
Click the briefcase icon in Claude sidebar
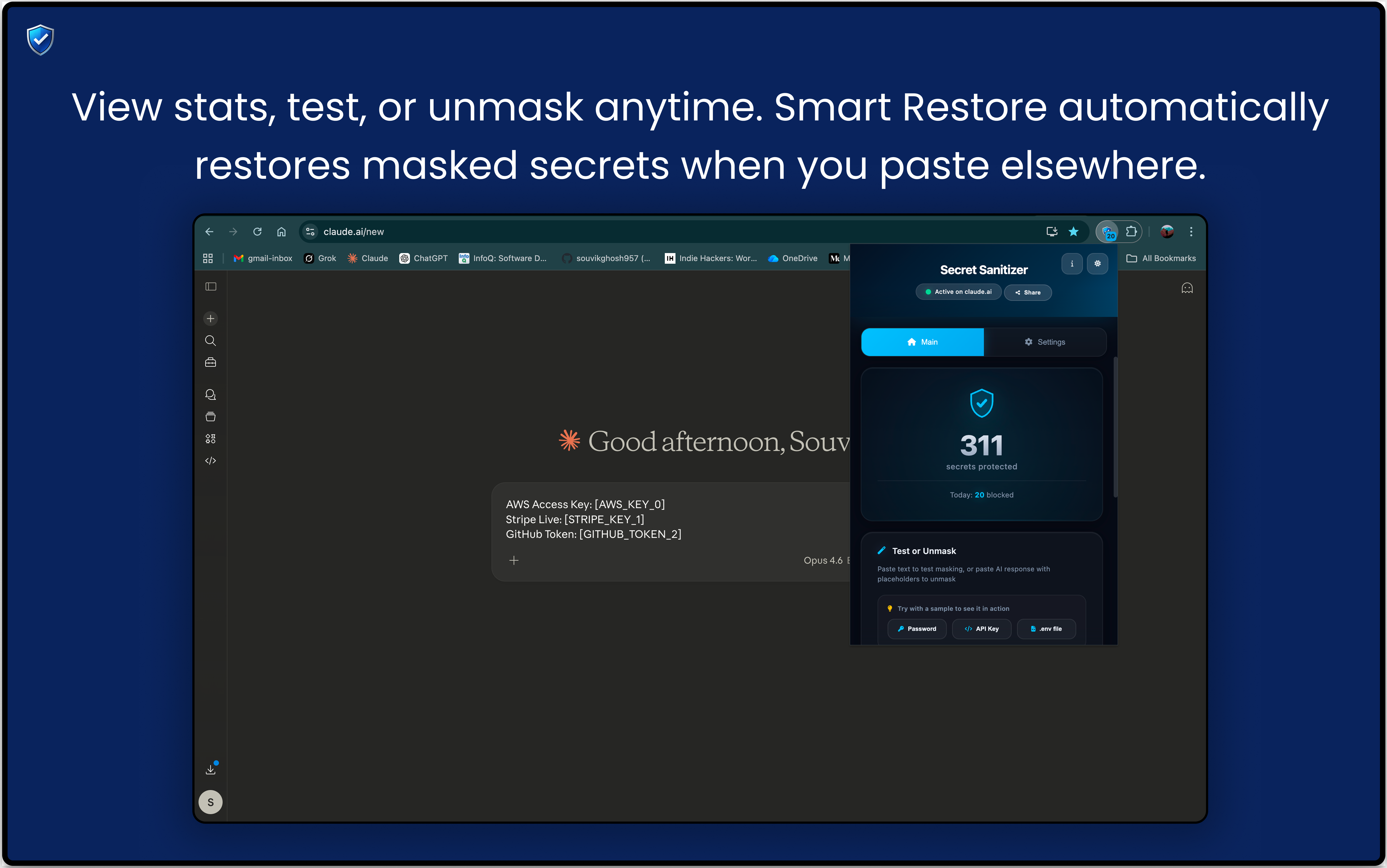tap(211, 362)
